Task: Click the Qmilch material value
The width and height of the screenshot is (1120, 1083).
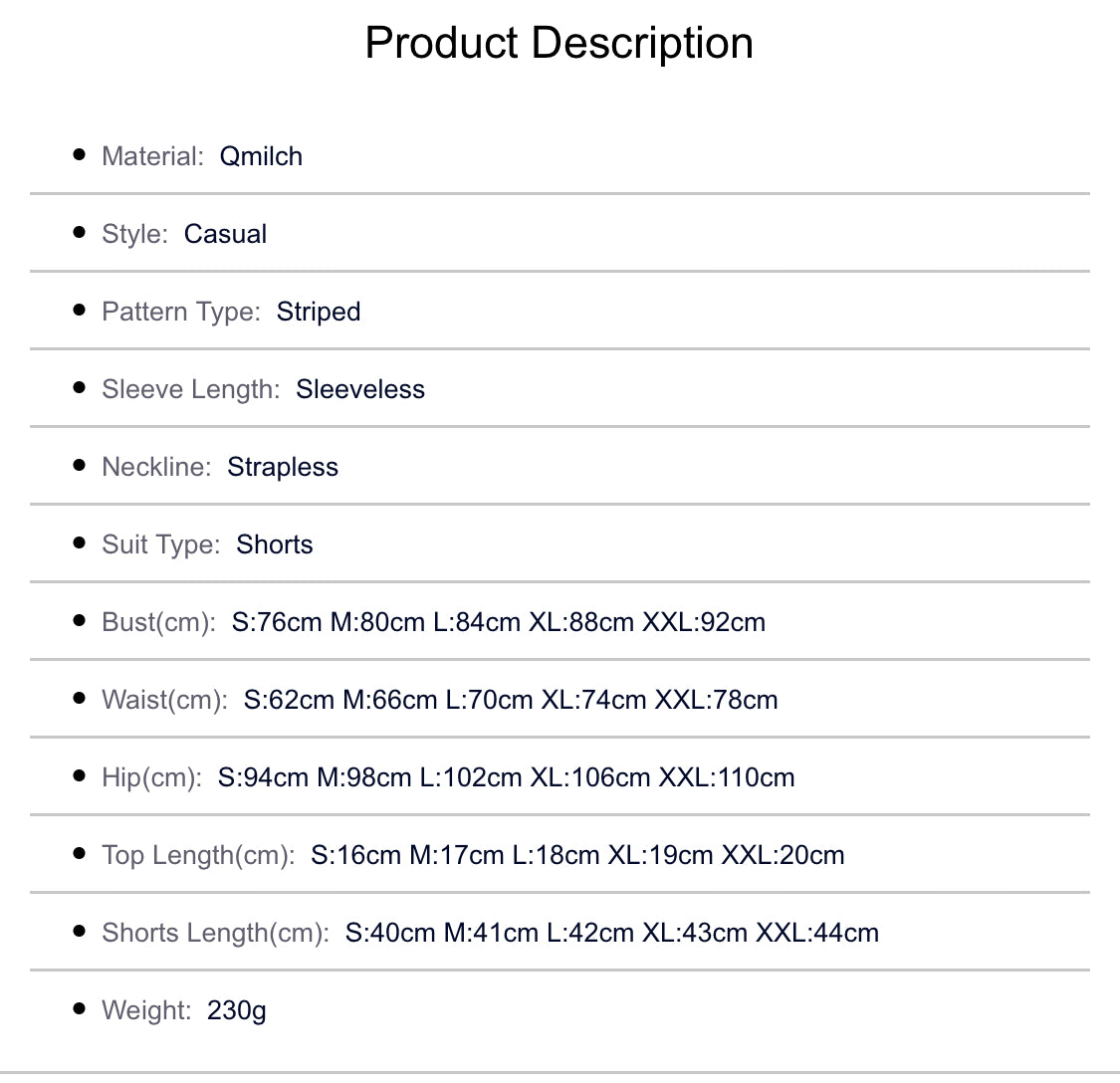Action: (x=261, y=156)
